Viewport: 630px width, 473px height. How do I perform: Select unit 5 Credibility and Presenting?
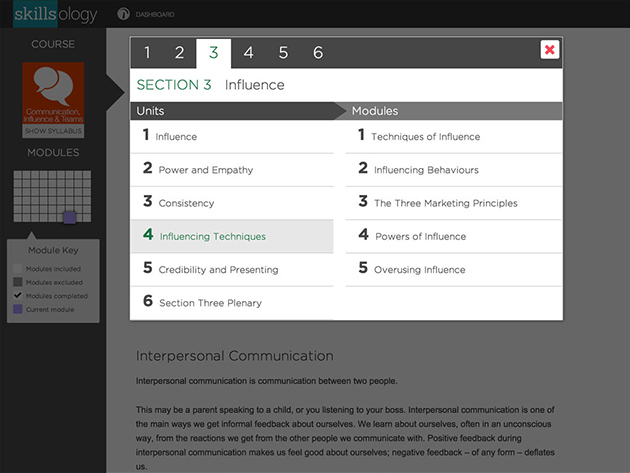tap(218, 269)
